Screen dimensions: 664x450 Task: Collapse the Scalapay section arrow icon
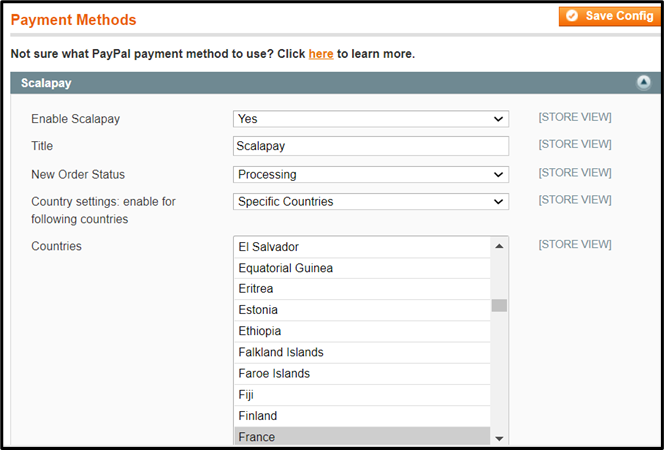[644, 82]
